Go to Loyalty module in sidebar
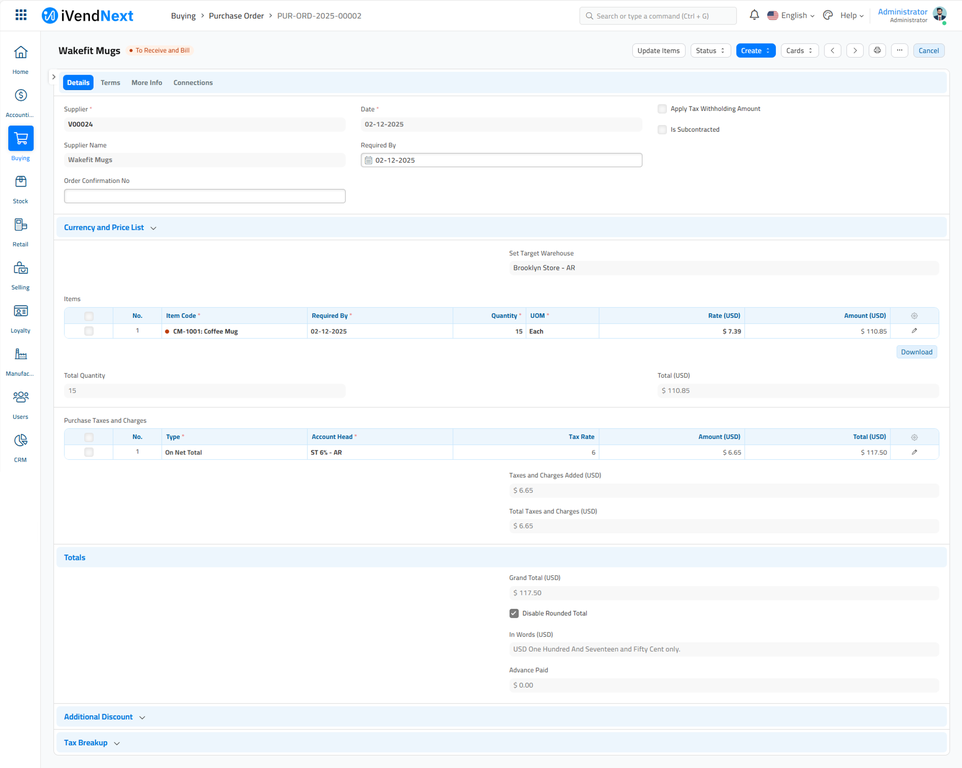 [20, 311]
